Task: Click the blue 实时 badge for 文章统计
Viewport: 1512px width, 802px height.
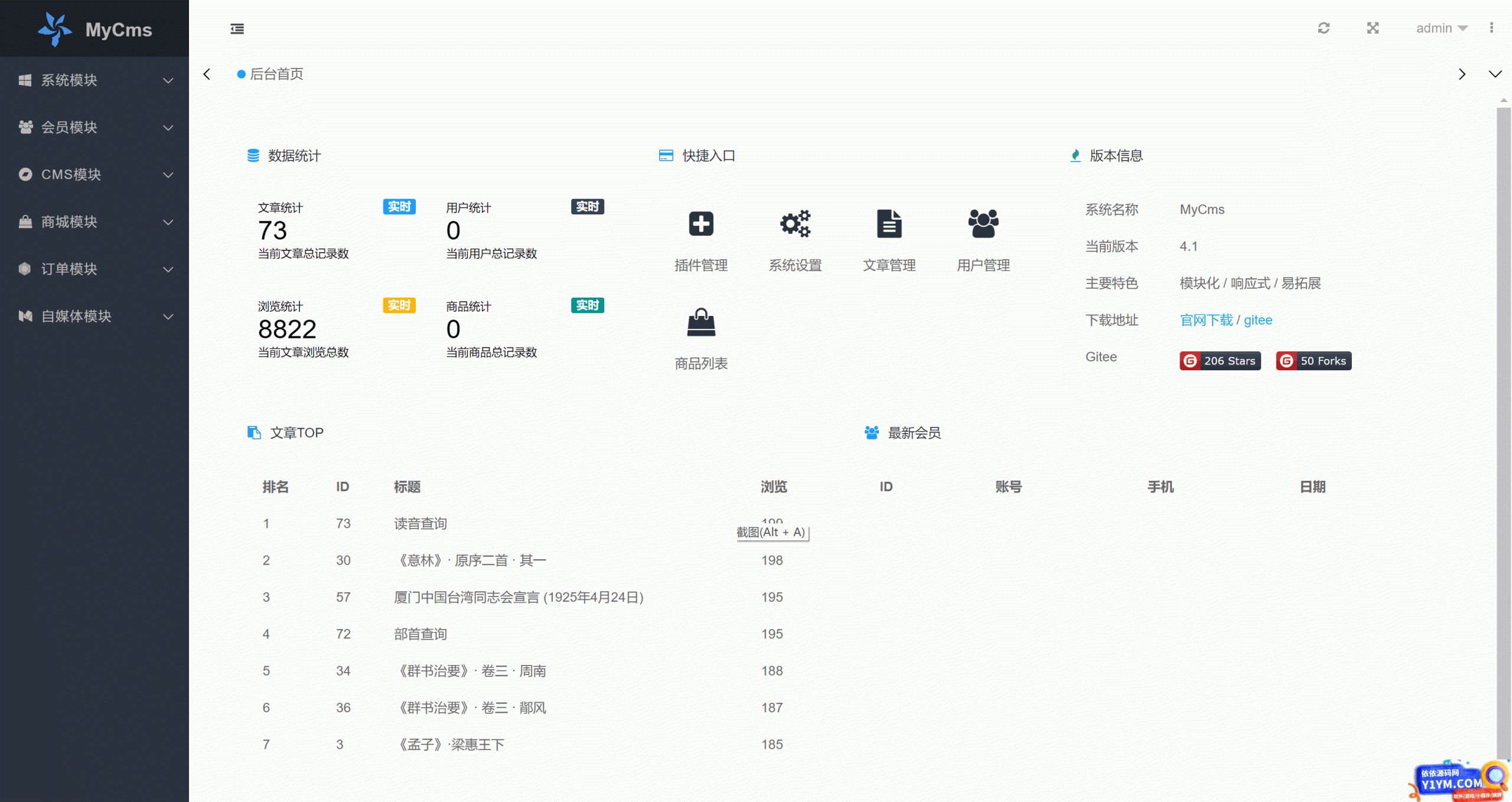Action: 399,207
